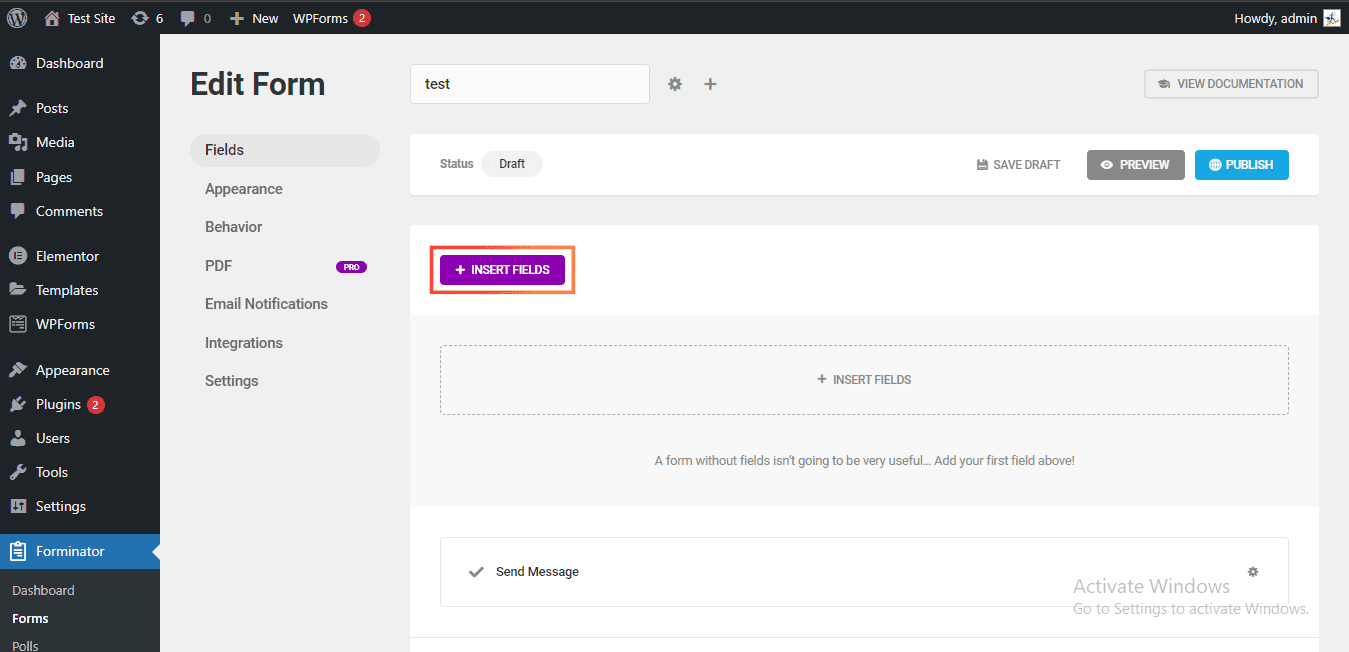Viewport: 1349px width, 652px height.
Task: Select the WPForms icon in the sidebar
Action: (x=20, y=323)
